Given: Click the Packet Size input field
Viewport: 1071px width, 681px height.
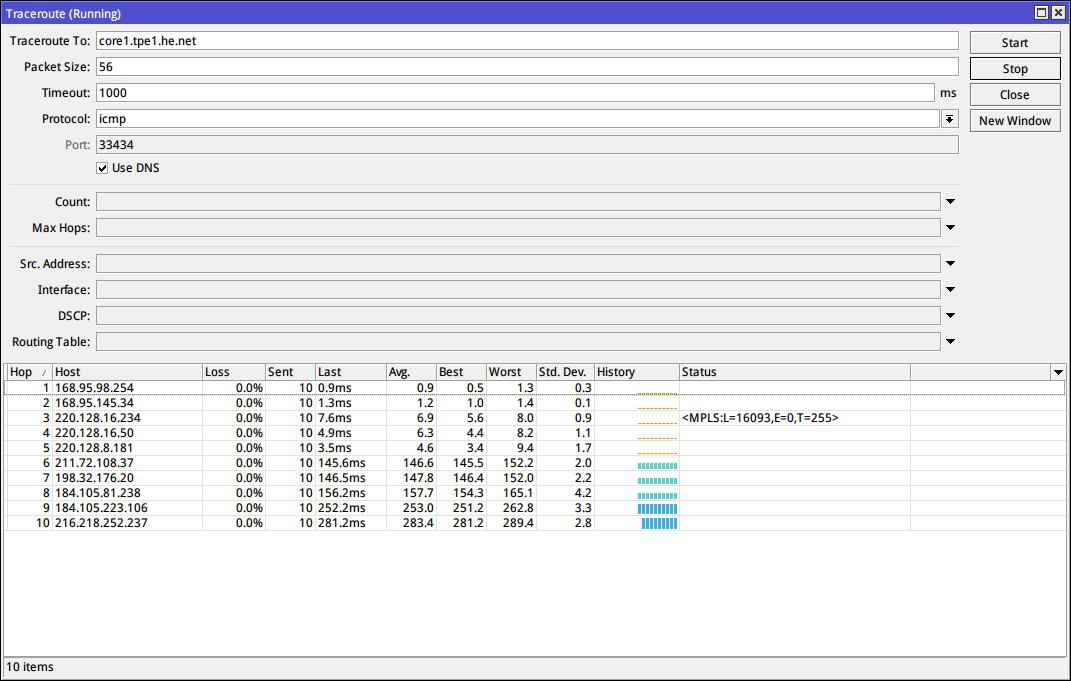Looking at the screenshot, I should point(526,67).
